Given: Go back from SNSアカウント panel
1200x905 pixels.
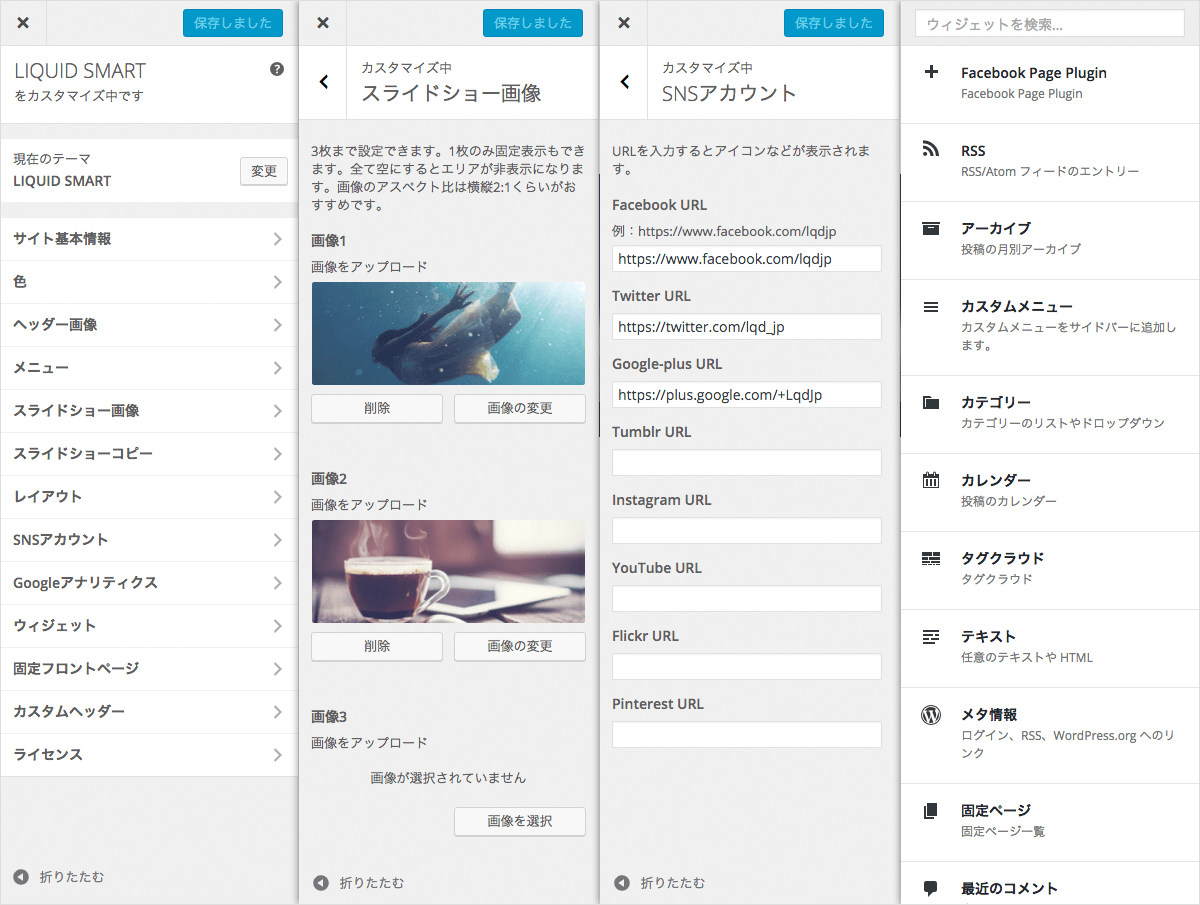Looking at the screenshot, I should point(625,82).
